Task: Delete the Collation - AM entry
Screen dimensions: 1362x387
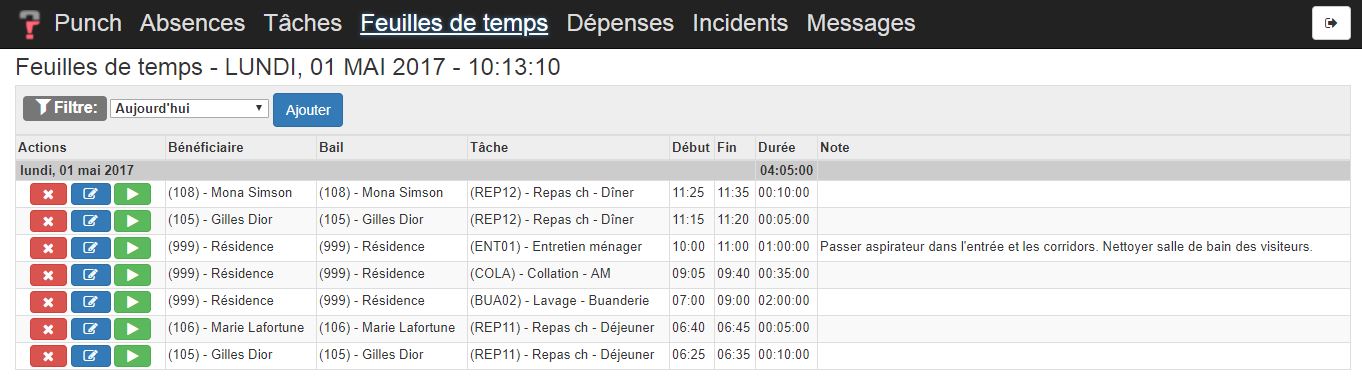Action: (48, 274)
